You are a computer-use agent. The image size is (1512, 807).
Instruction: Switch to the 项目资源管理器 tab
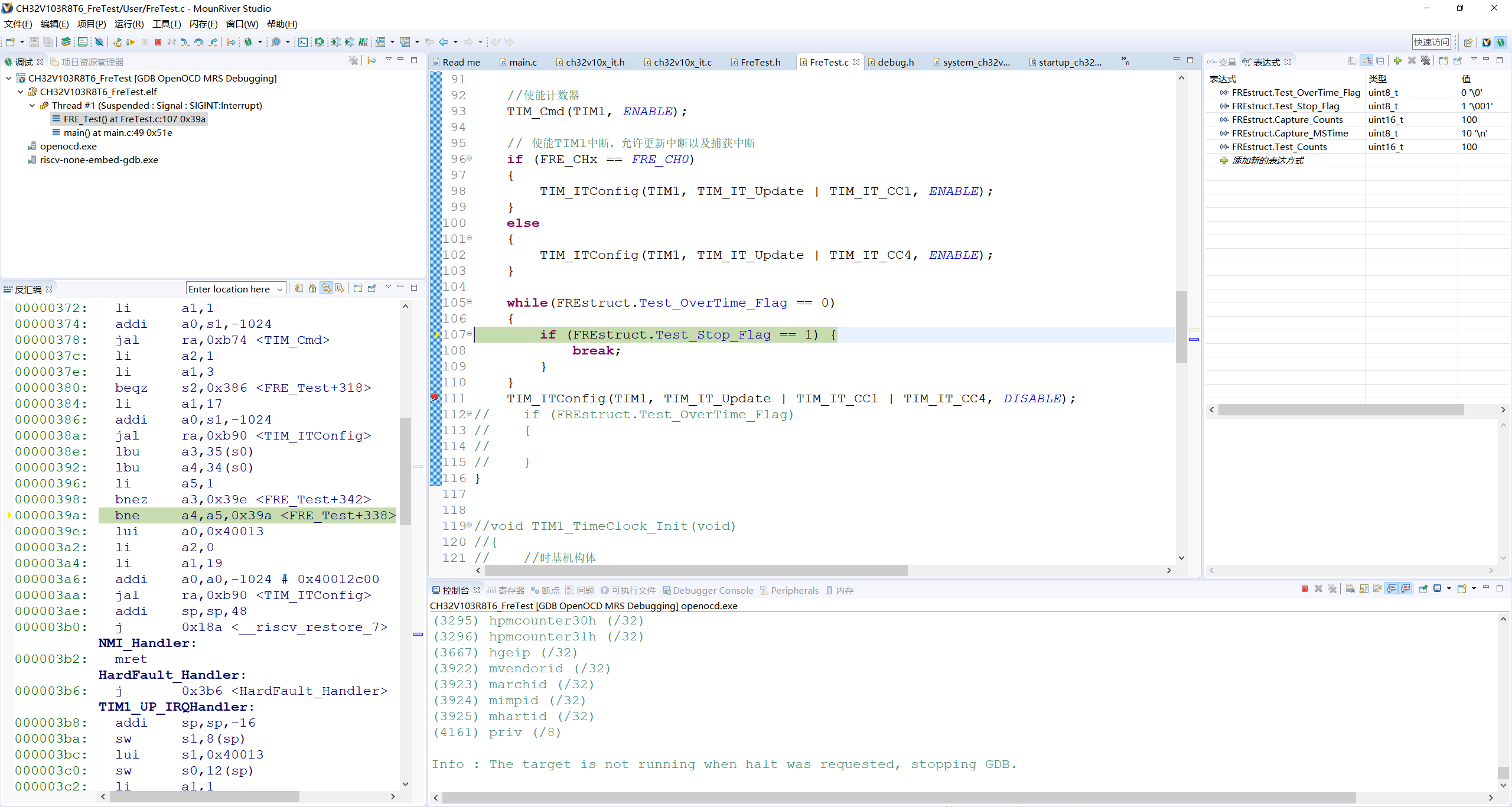pyautogui.click(x=87, y=62)
